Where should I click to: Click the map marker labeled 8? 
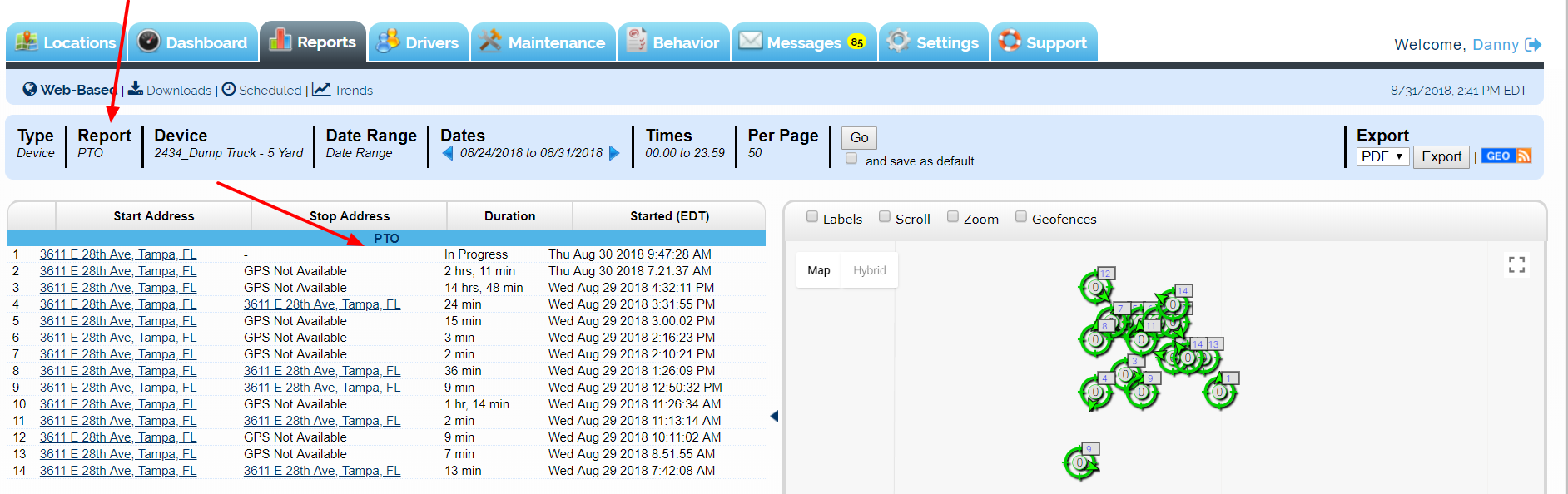coord(1096,338)
